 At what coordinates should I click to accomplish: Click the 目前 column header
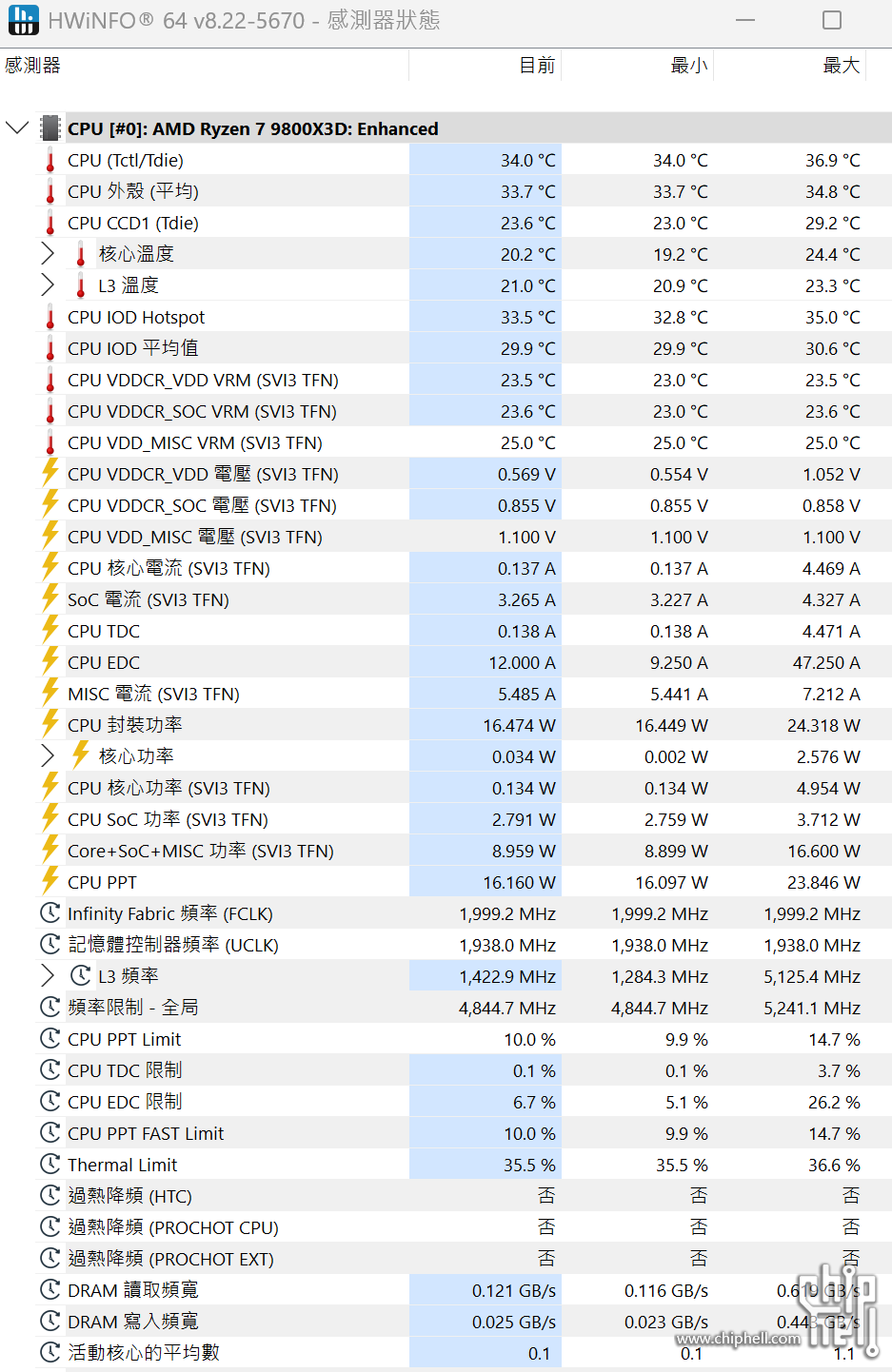click(x=485, y=66)
